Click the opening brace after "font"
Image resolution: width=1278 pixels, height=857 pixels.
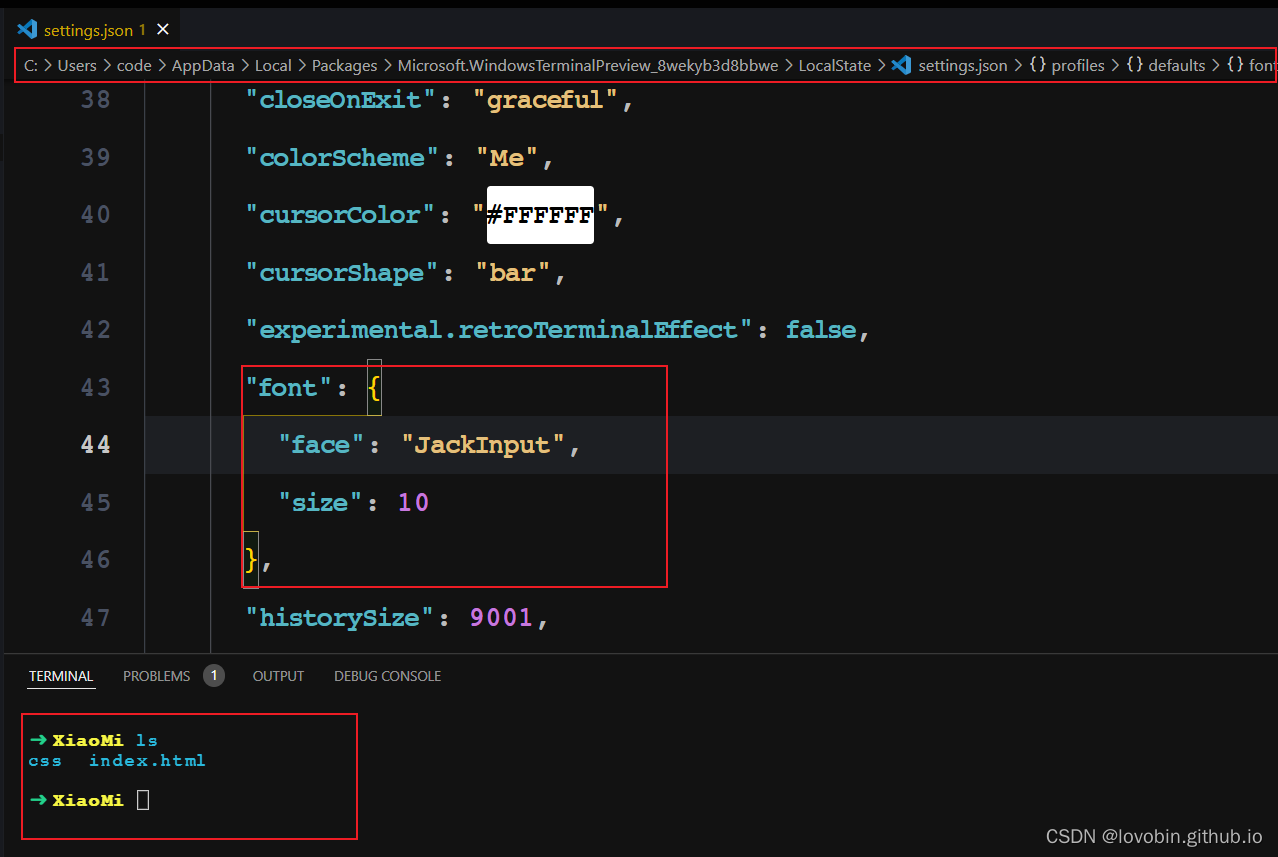374,388
